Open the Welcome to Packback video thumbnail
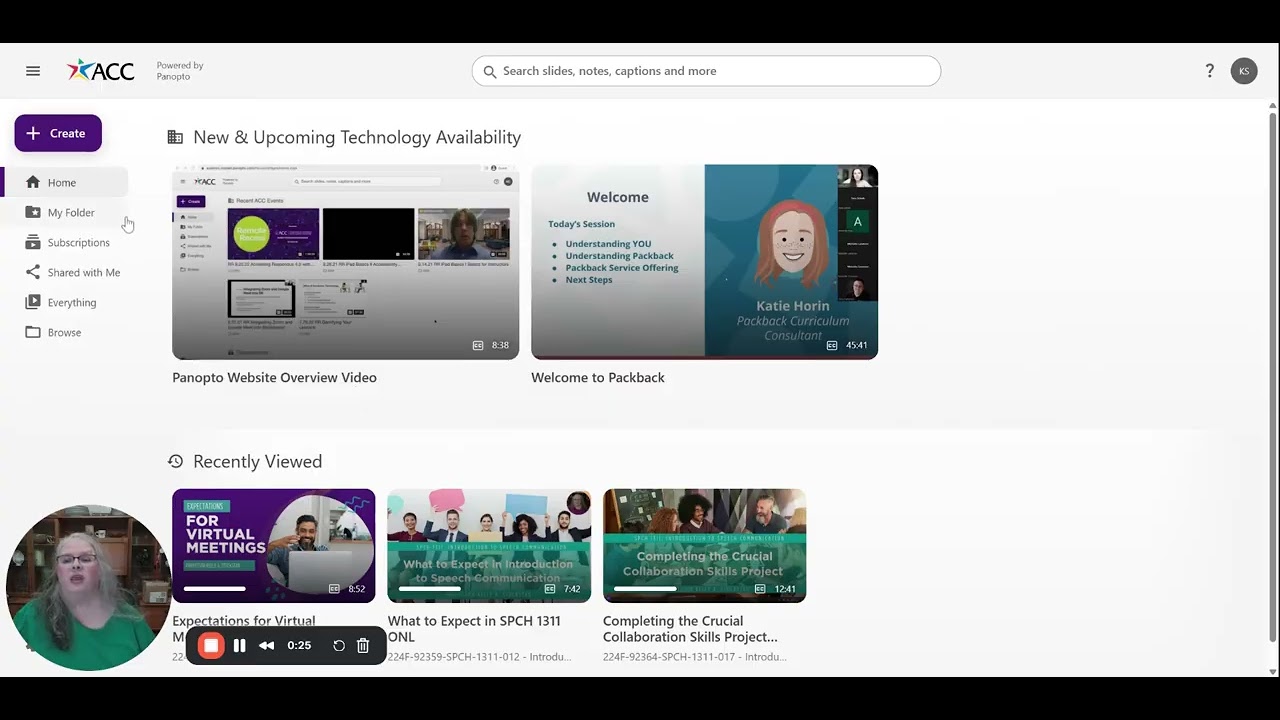This screenshot has height=720, width=1280. 704,262
